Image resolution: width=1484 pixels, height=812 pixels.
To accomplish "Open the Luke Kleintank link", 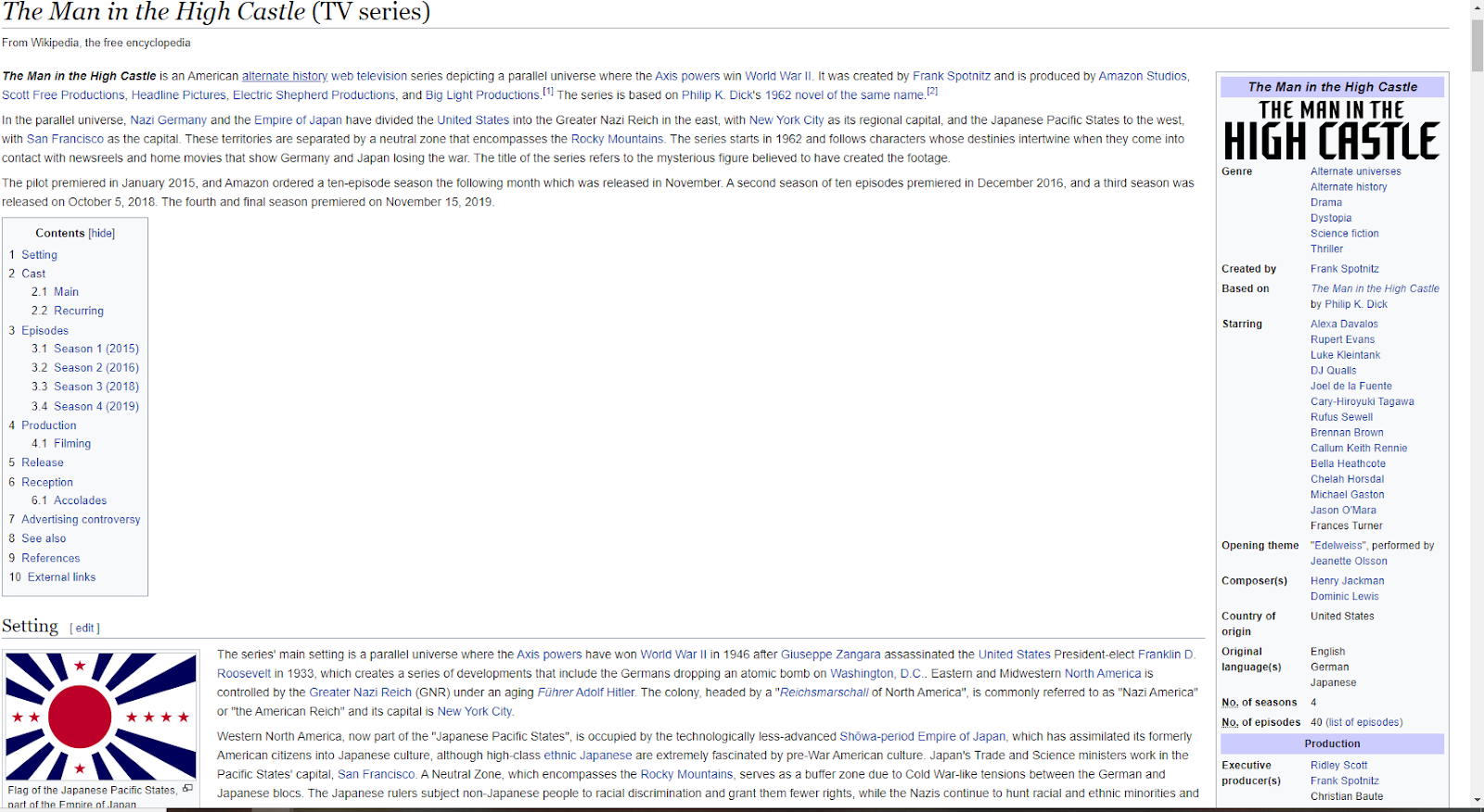I will click(x=1345, y=355).
